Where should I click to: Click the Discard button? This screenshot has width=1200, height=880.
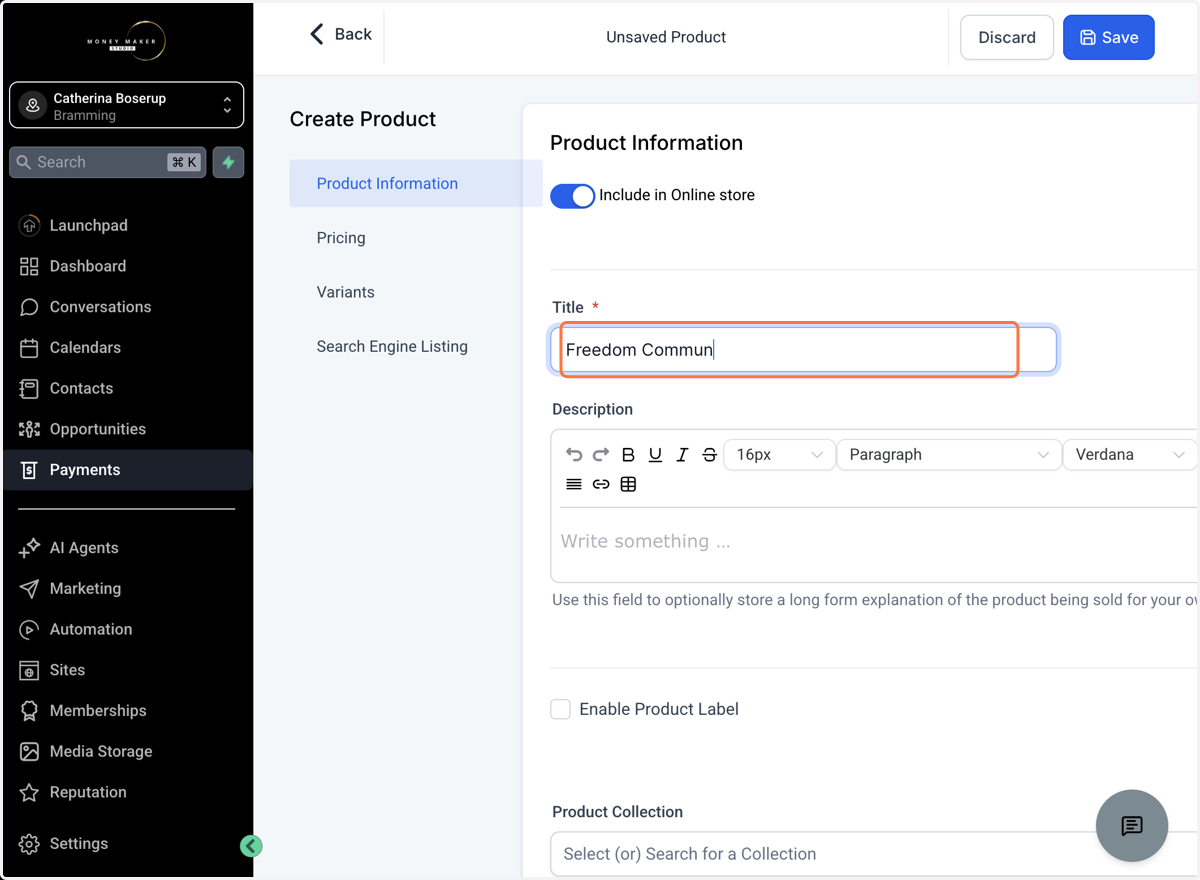(x=1007, y=37)
